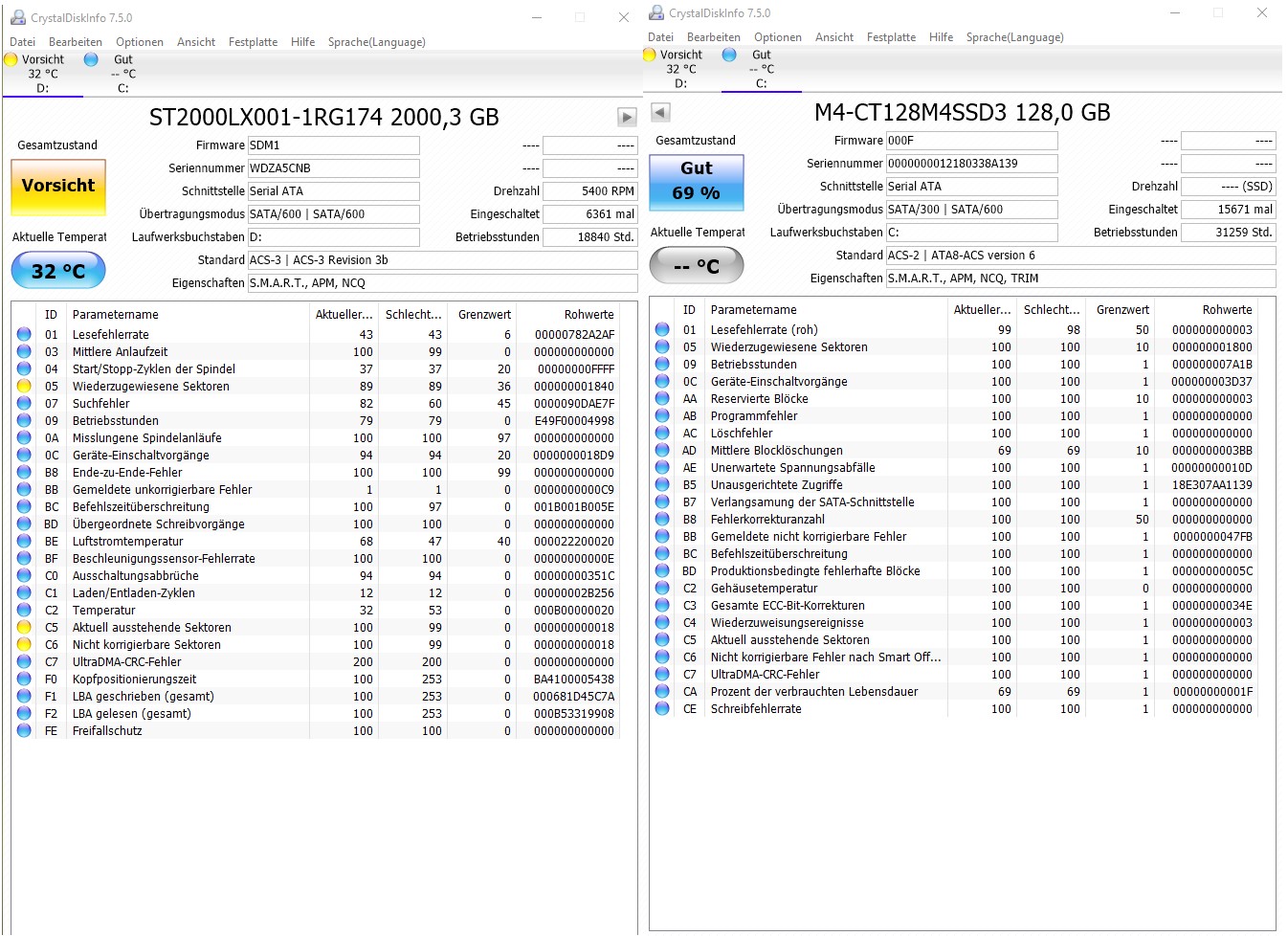This screenshot has width=1288, height=936.
Task: Click the yellow Vorsicht dot in drive selector
Action: (11, 58)
